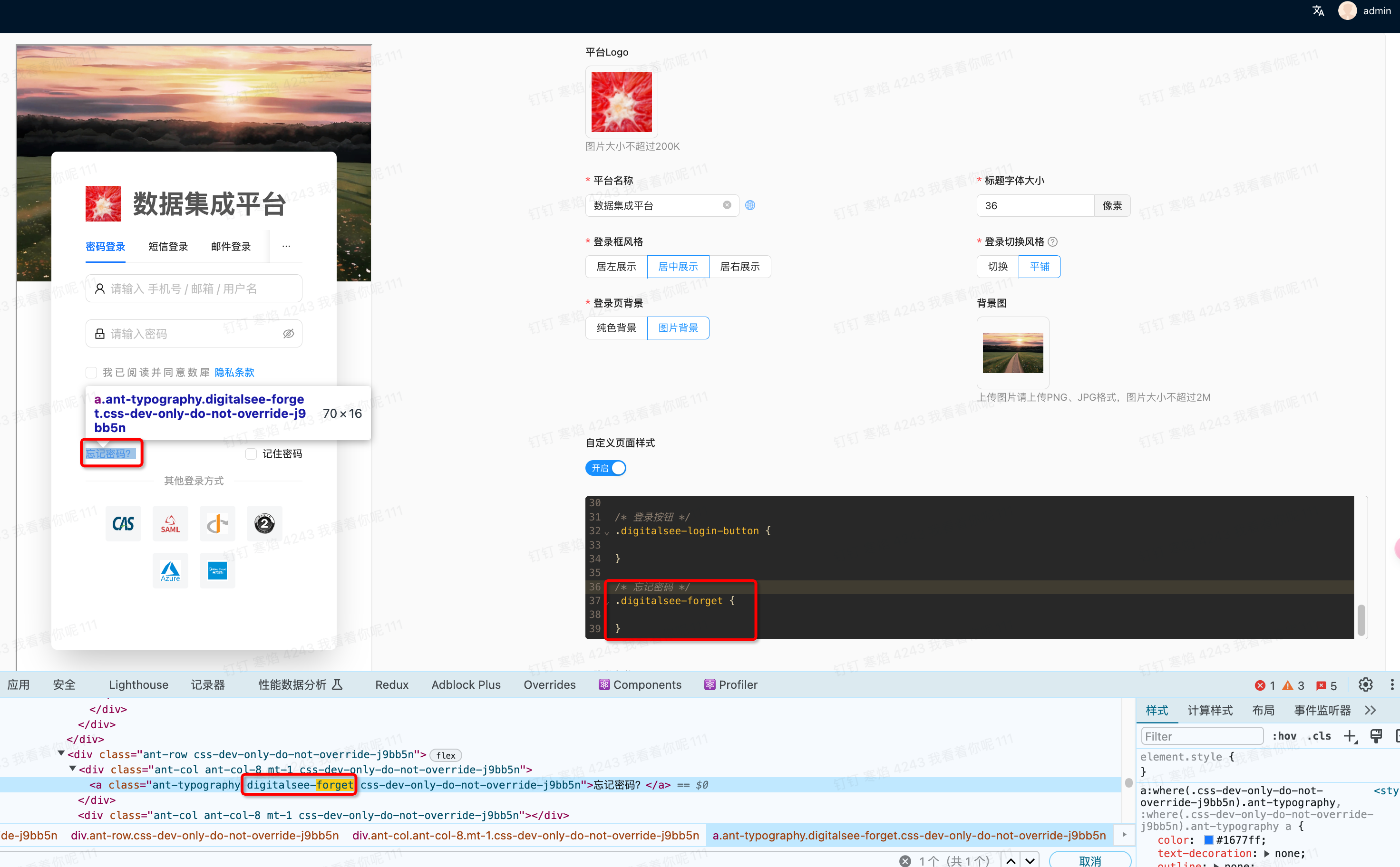Viewport: 1400px width, 867px height.
Task: Select 图片背景 option
Action: tap(678, 328)
